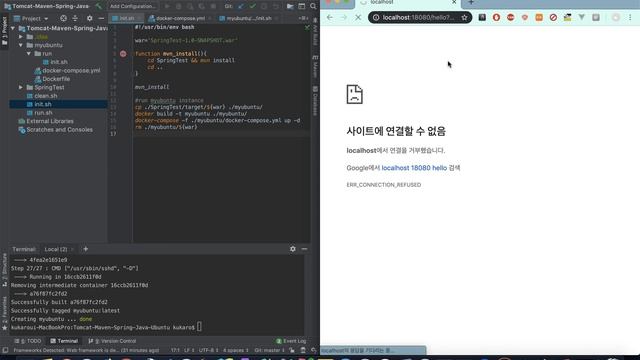The image size is (640, 360).
Task: Click Git commit checkmark icon
Action: pyautogui.click(x=253, y=6)
